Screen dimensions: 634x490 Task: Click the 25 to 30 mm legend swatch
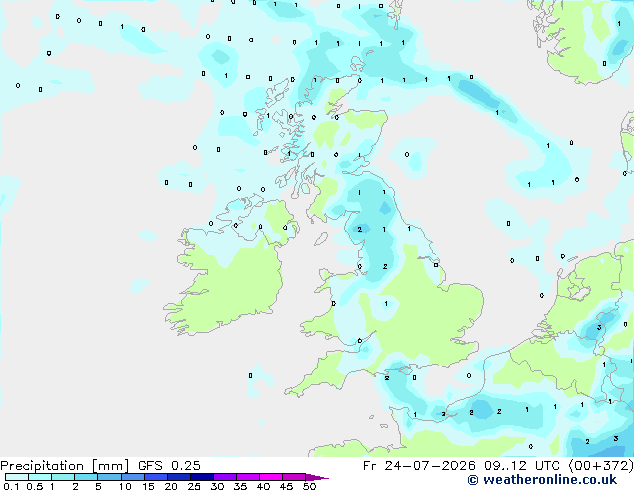201,477
